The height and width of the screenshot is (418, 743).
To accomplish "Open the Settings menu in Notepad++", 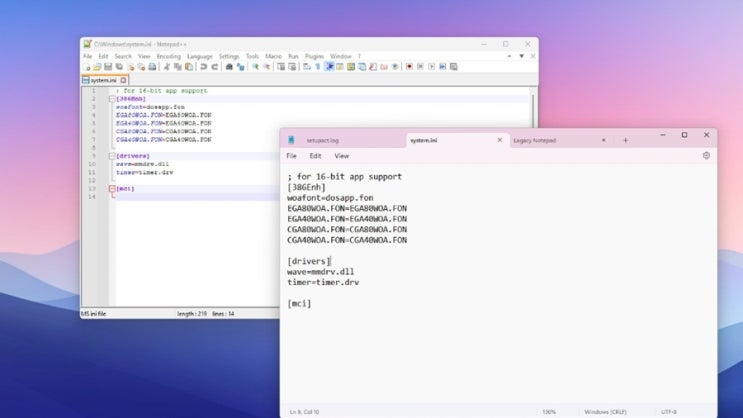I will (229, 56).
